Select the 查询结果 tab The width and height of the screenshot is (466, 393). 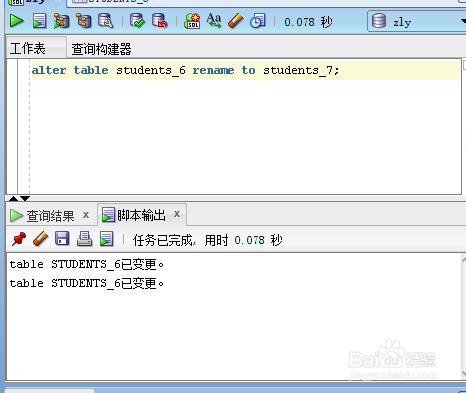[50, 216]
